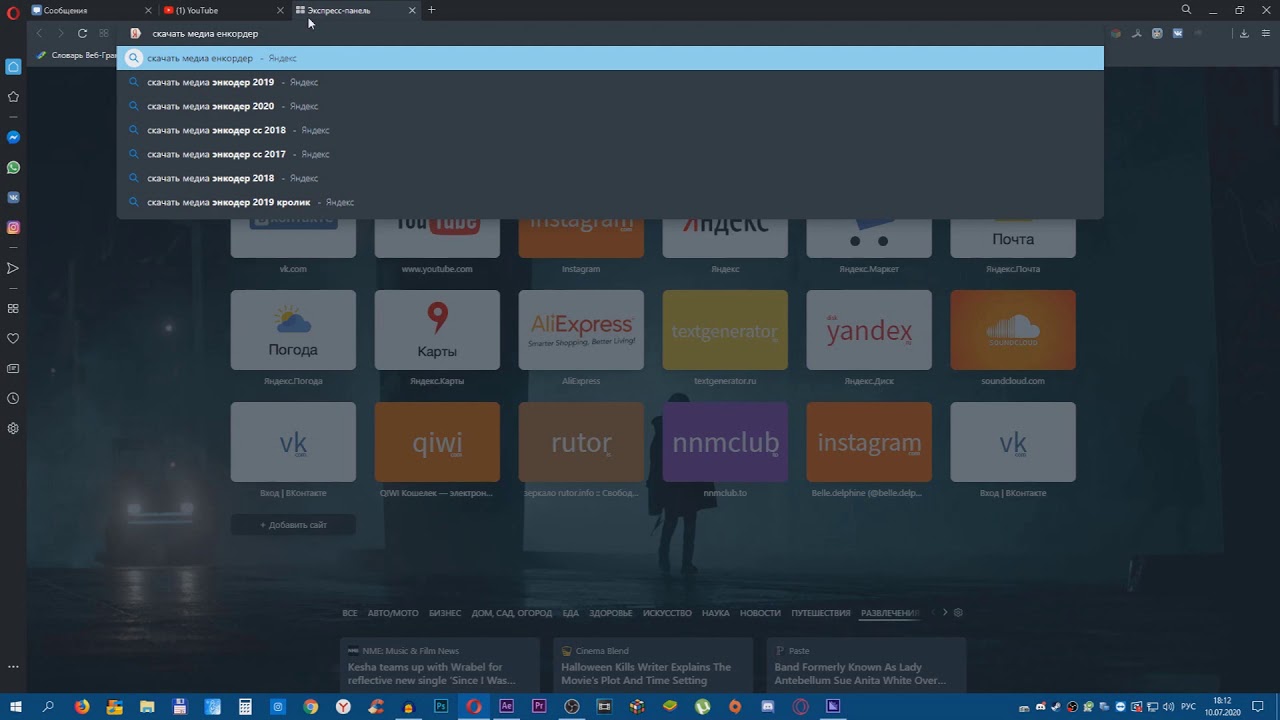Open the Belle.delphine Instagram tile
This screenshot has width=1280, height=720.
click(x=869, y=442)
